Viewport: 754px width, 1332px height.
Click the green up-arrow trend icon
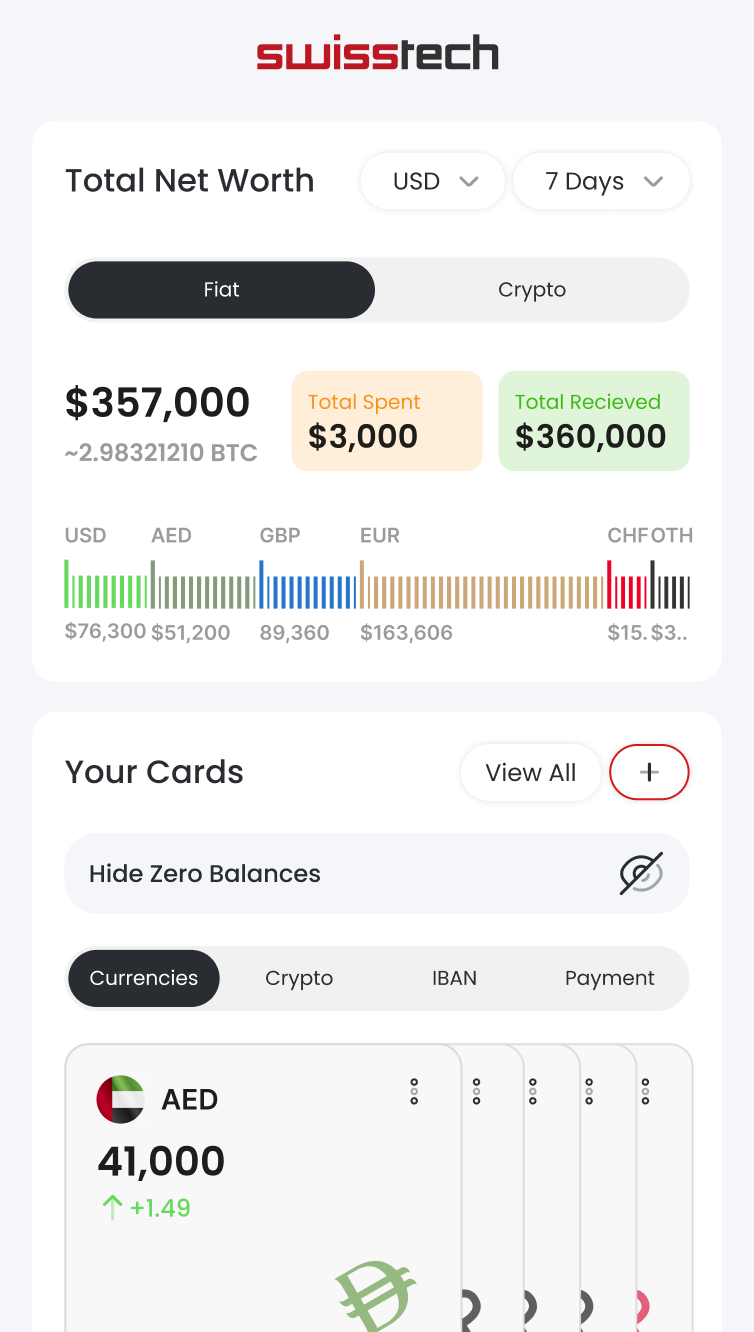pos(111,1208)
